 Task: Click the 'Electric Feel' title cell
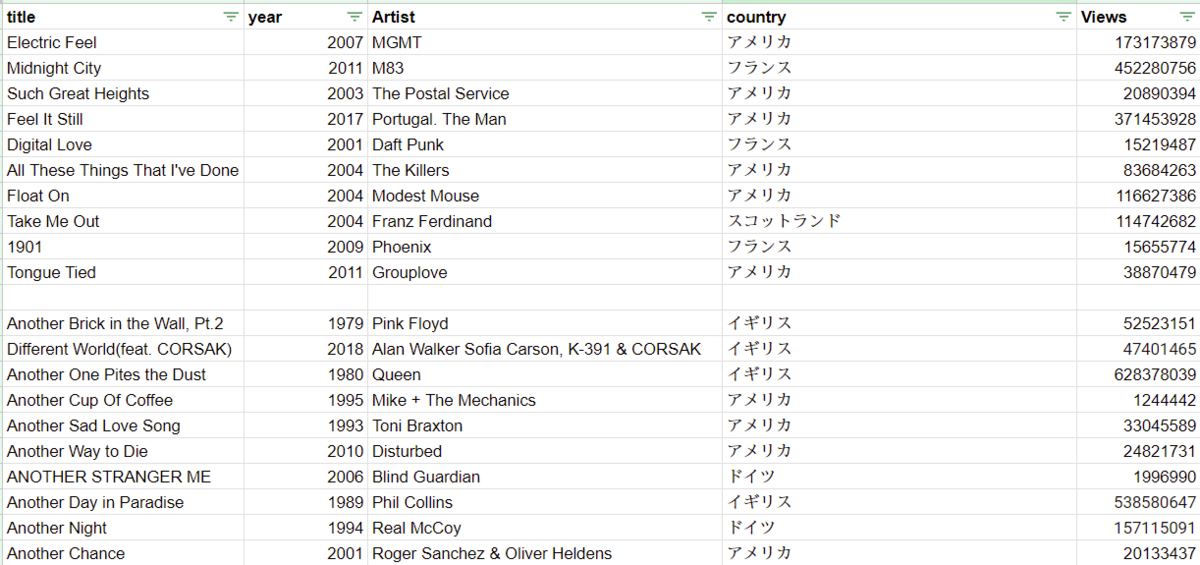123,43
